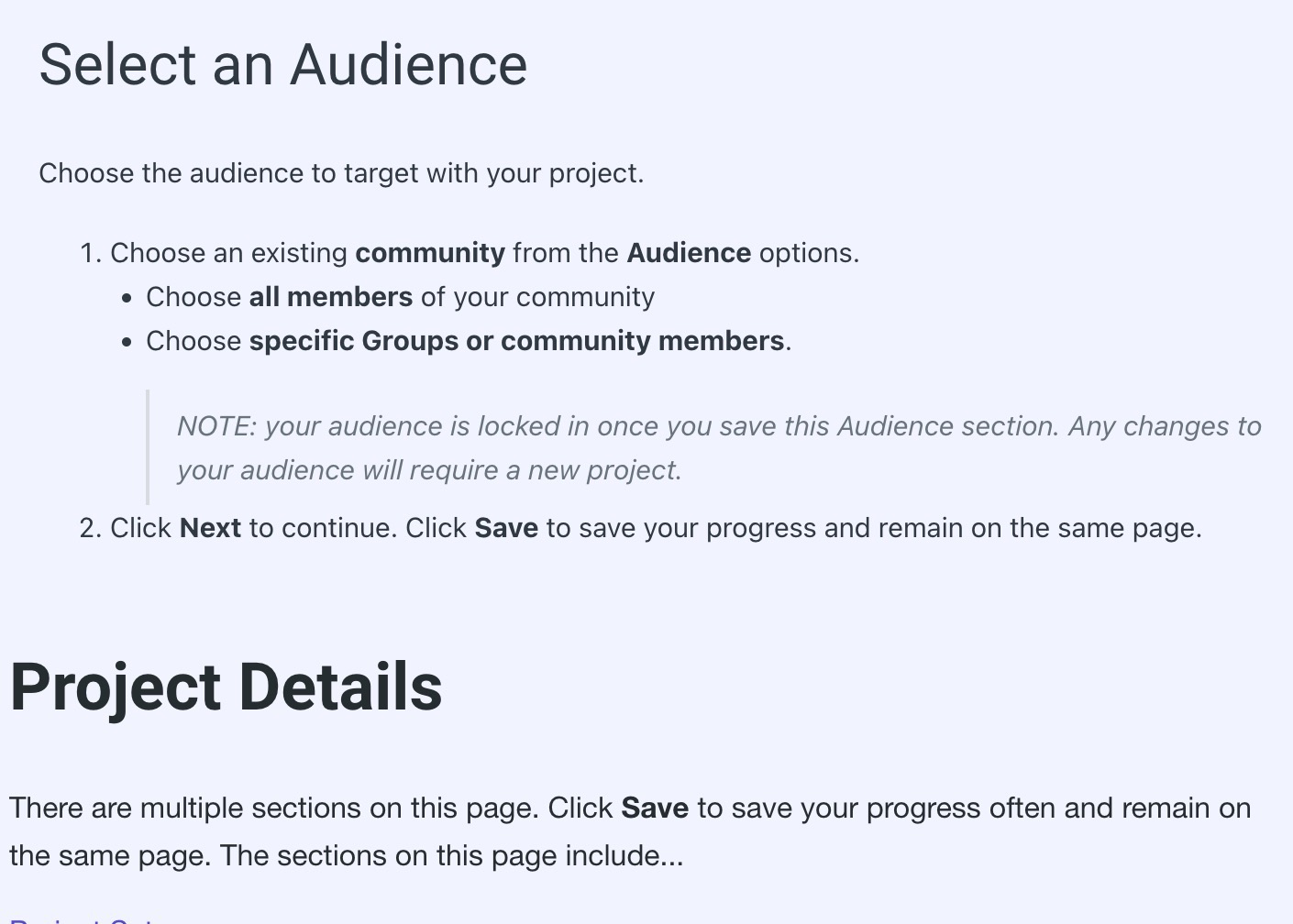Click the bold word "Save" in step 2
1293x924 pixels.
point(505,528)
